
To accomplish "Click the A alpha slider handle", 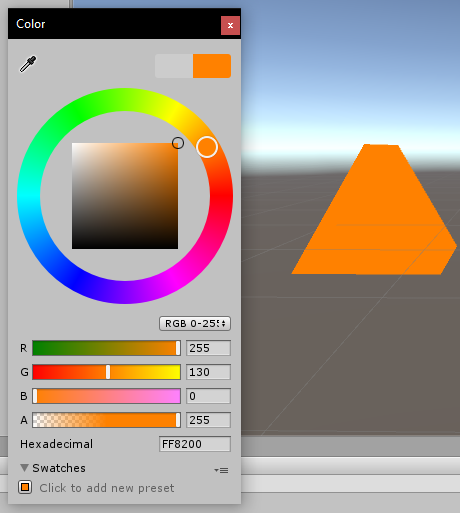I will 178,420.
